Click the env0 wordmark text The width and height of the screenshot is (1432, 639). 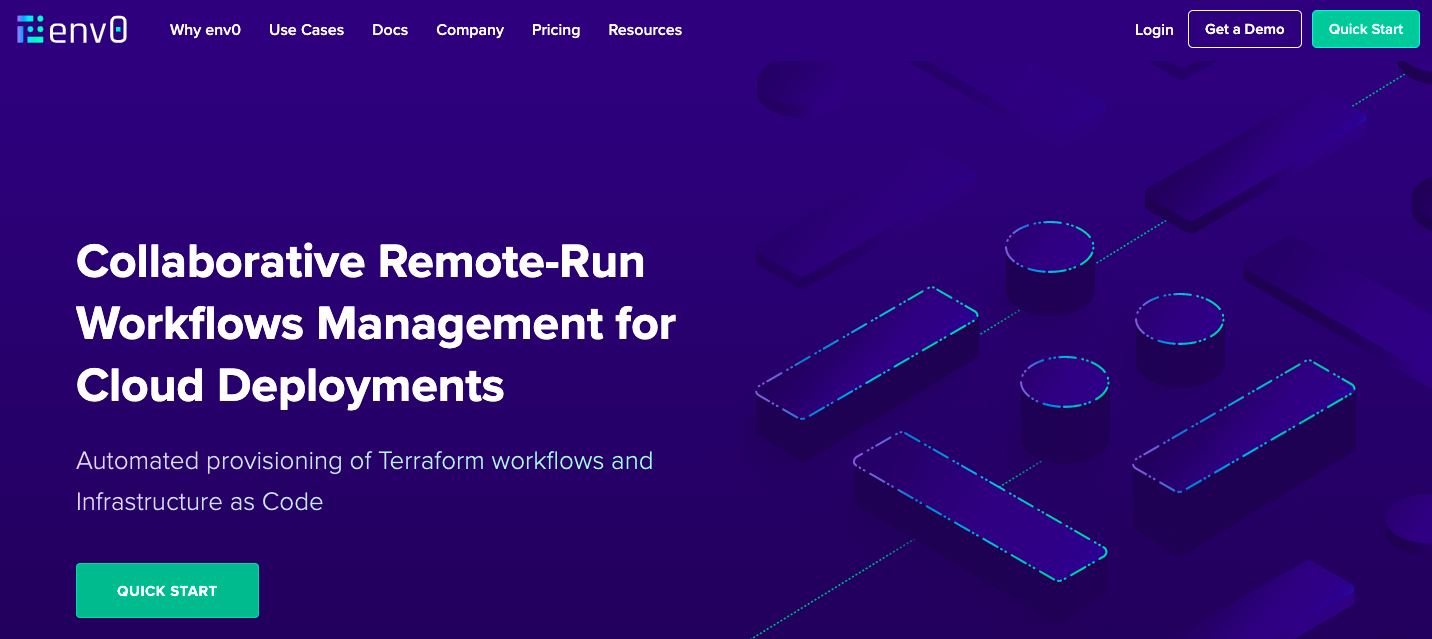[x=88, y=30]
